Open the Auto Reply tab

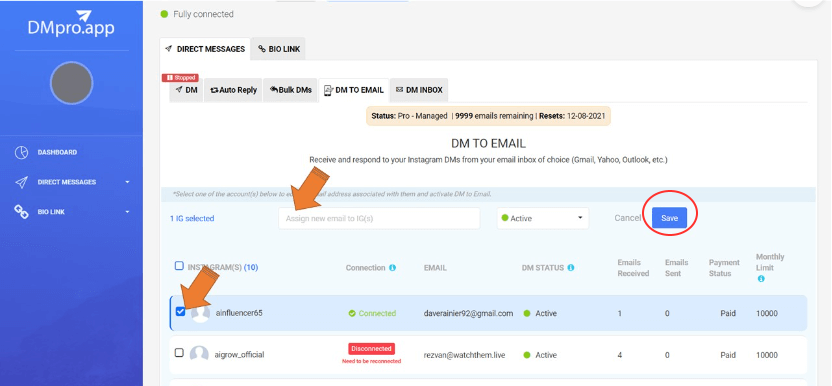click(233, 90)
